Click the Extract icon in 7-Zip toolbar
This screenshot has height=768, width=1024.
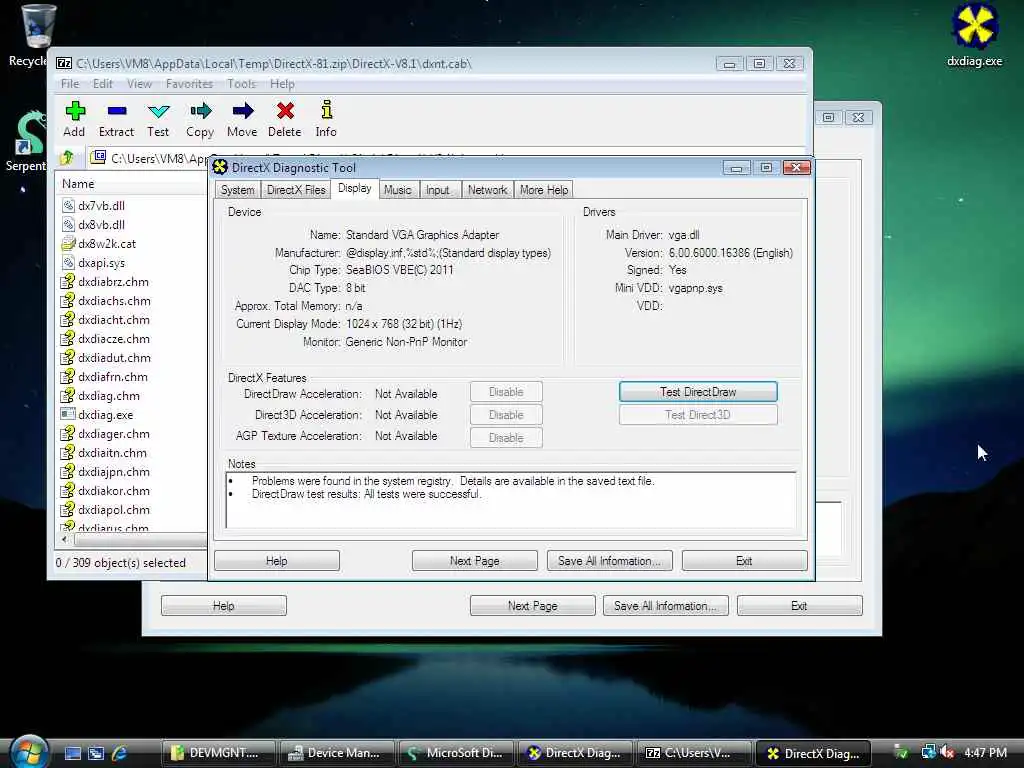coord(117,111)
